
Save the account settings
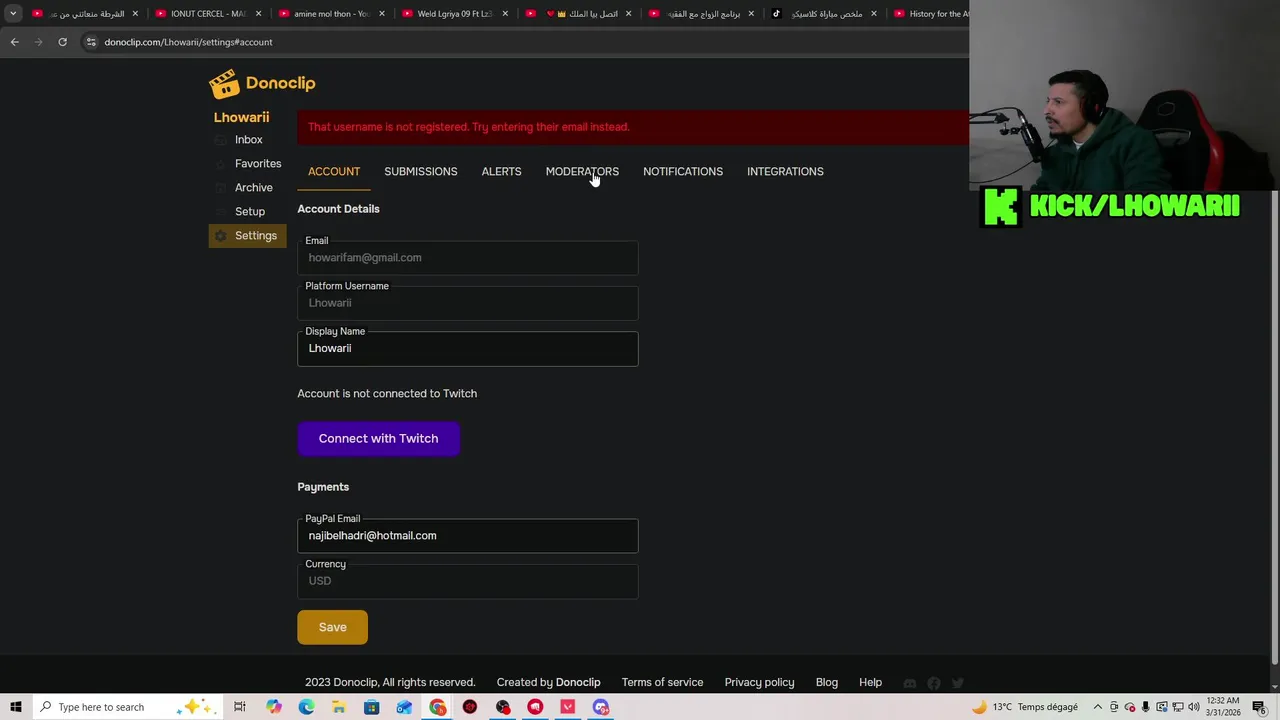pos(332,628)
